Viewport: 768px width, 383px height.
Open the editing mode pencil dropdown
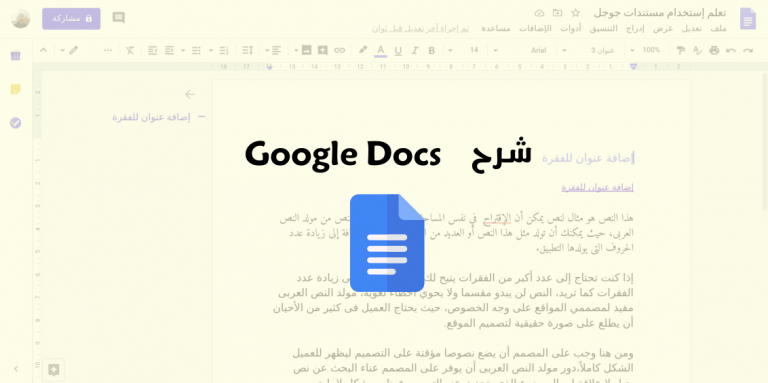(x=69, y=50)
